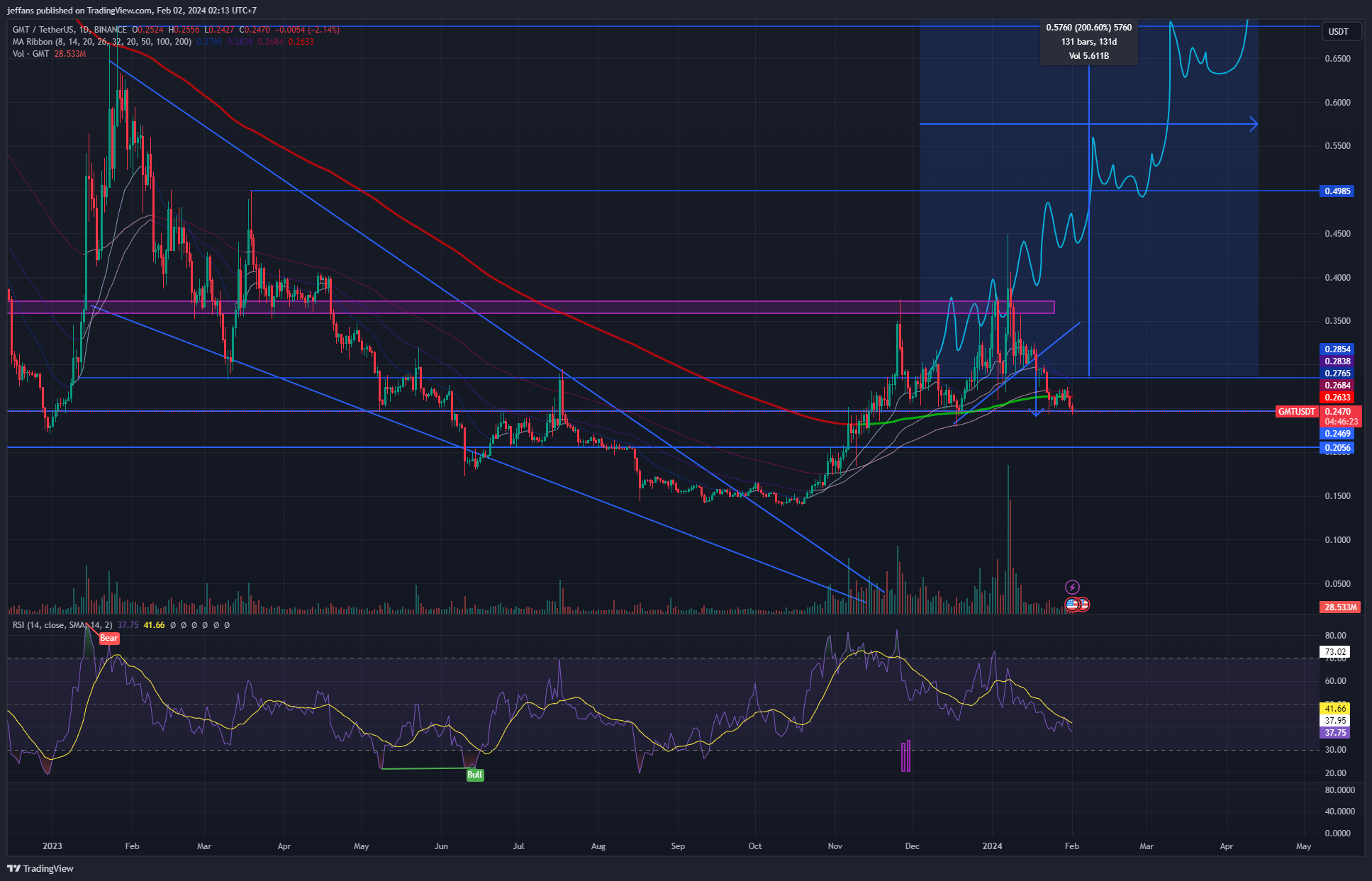Select the RSI indicator legend
Viewport: 1372px width, 881px height.
coord(62,625)
